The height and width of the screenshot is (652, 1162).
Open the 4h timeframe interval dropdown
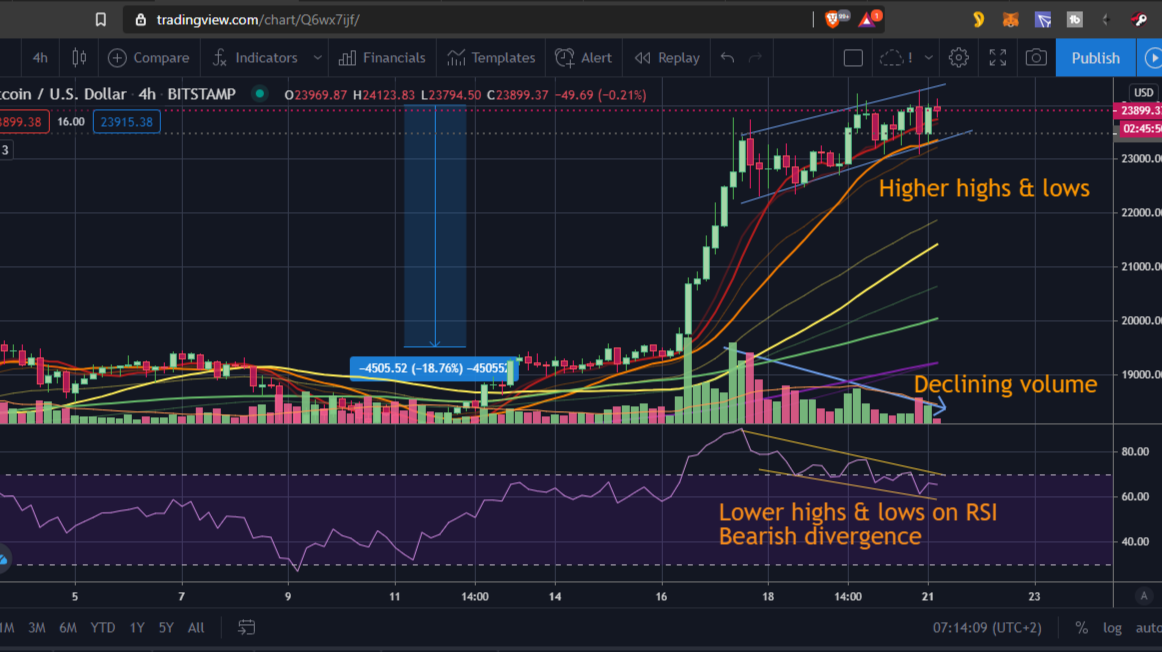point(40,58)
